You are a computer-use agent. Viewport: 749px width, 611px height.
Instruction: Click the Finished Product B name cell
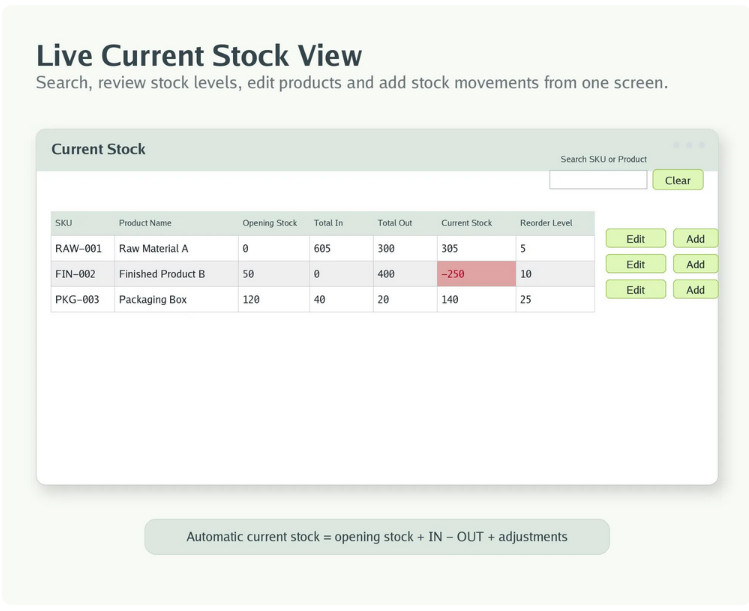(x=176, y=274)
